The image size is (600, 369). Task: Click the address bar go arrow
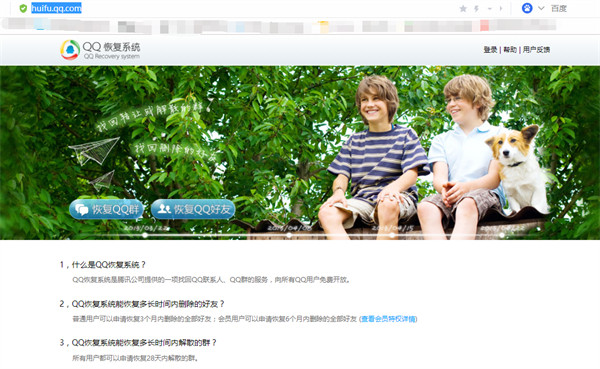501,8
